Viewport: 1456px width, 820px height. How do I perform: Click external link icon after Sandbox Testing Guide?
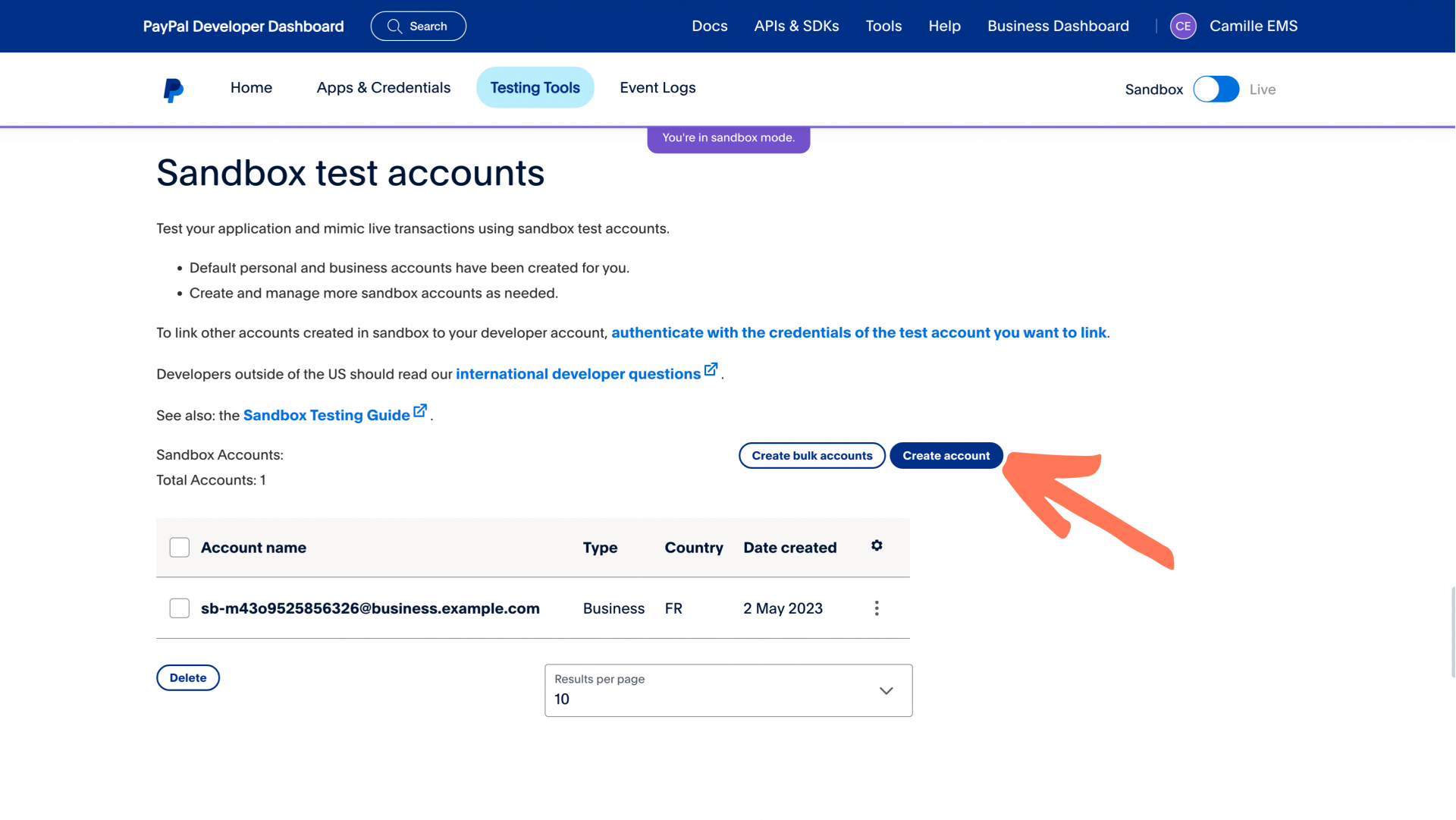(420, 411)
